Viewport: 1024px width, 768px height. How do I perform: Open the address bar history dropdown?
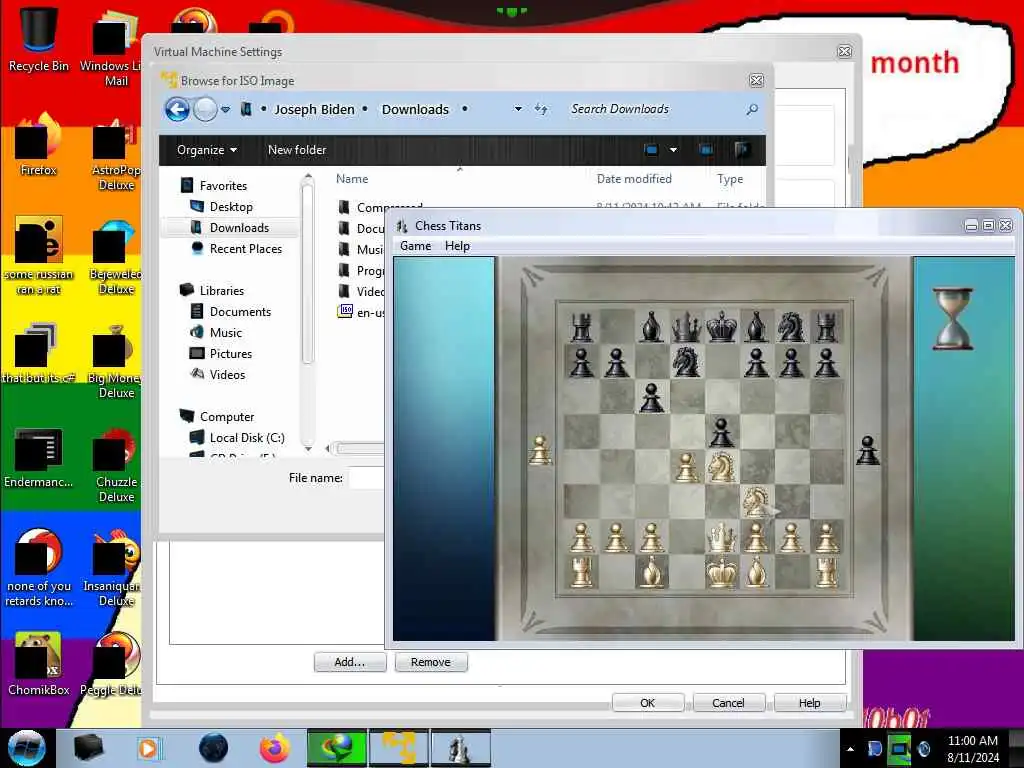tap(518, 109)
